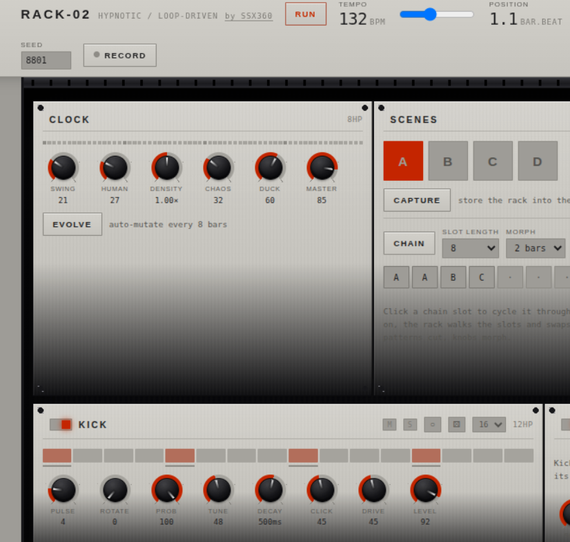Open the Slot Length dropdown
570x542 pixels.
pyautogui.click(x=470, y=248)
